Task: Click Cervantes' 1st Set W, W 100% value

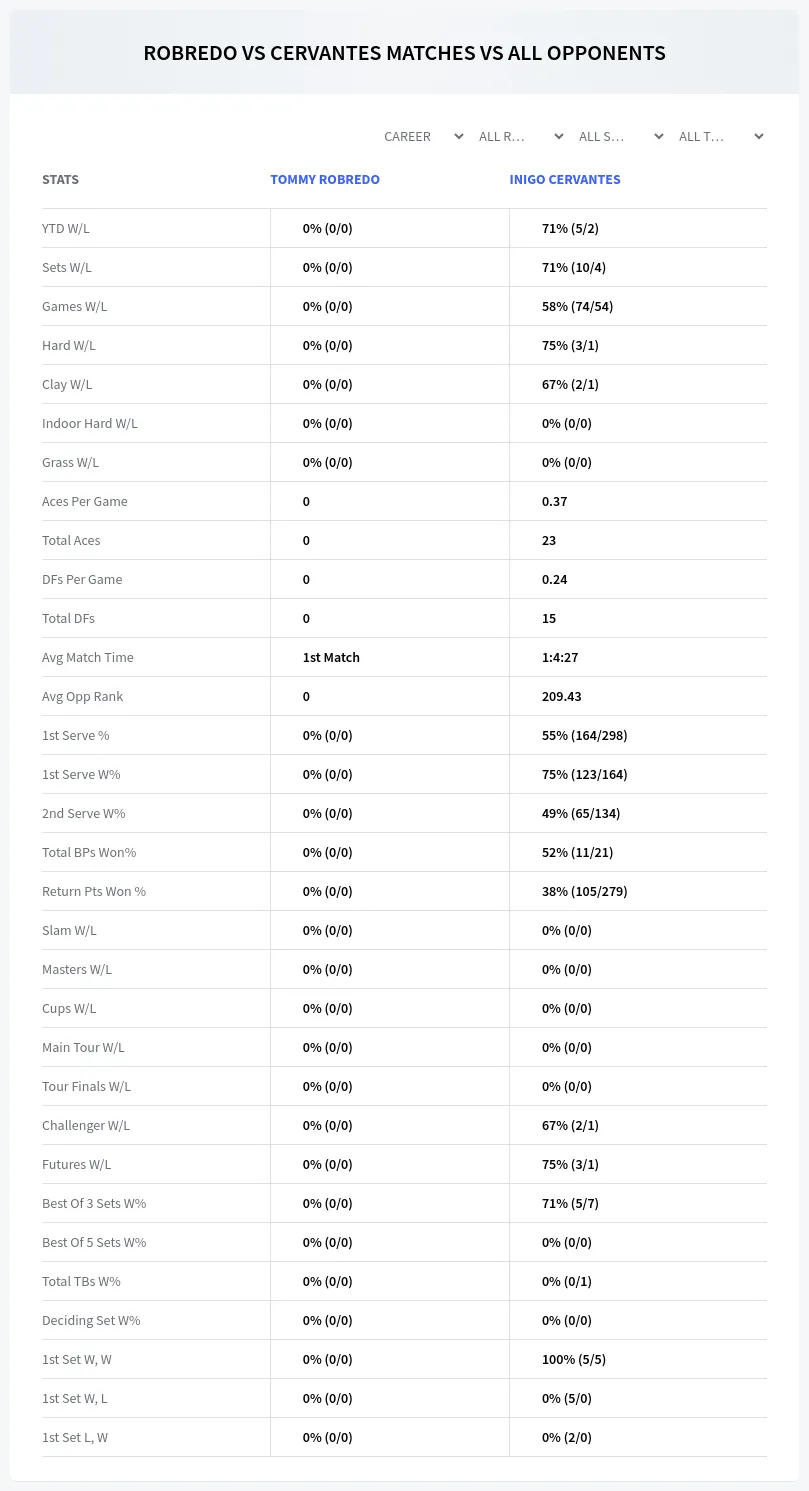Action: 574,1359
